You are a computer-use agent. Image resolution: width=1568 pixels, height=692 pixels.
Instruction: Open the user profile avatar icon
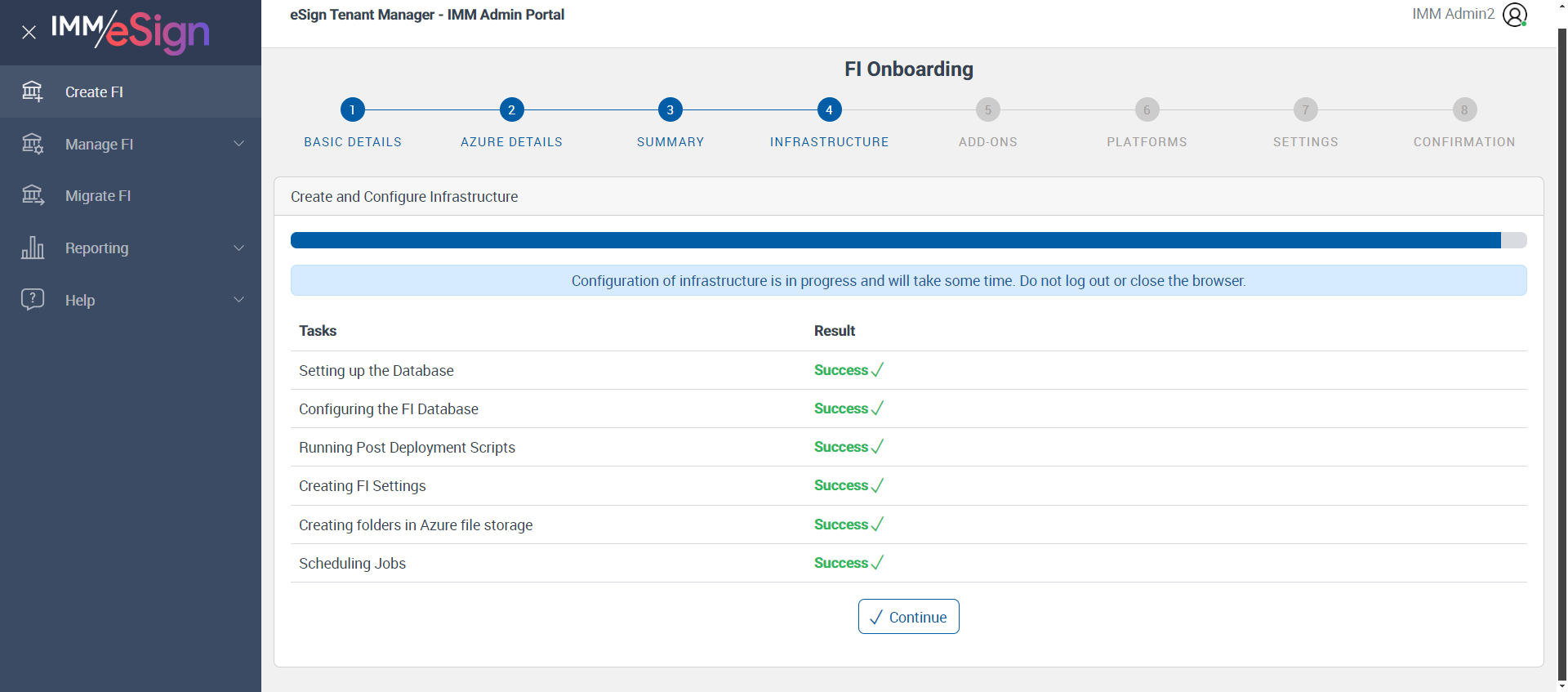pyautogui.click(x=1515, y=15)
